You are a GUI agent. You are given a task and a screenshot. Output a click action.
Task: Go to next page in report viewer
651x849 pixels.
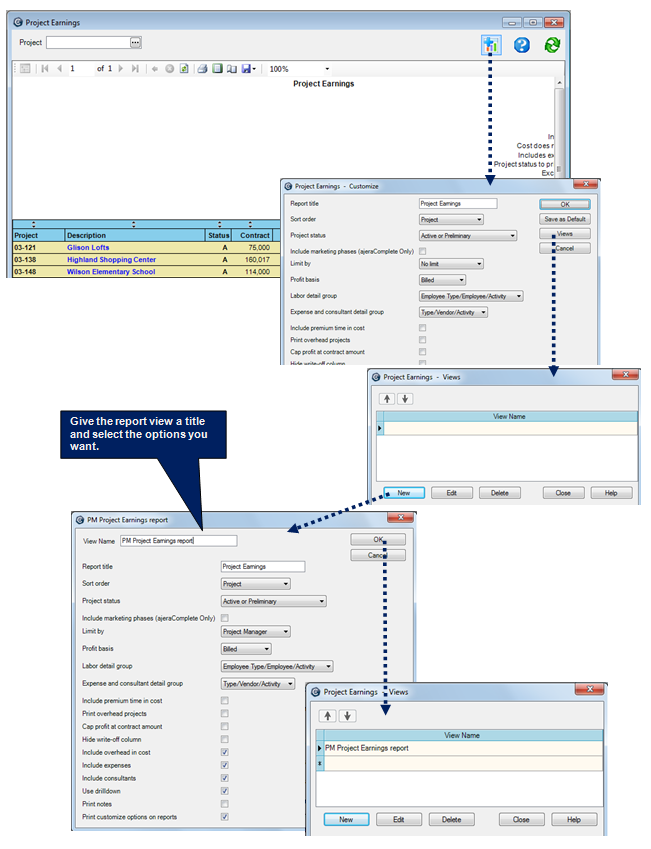click(x=121, y=69)
